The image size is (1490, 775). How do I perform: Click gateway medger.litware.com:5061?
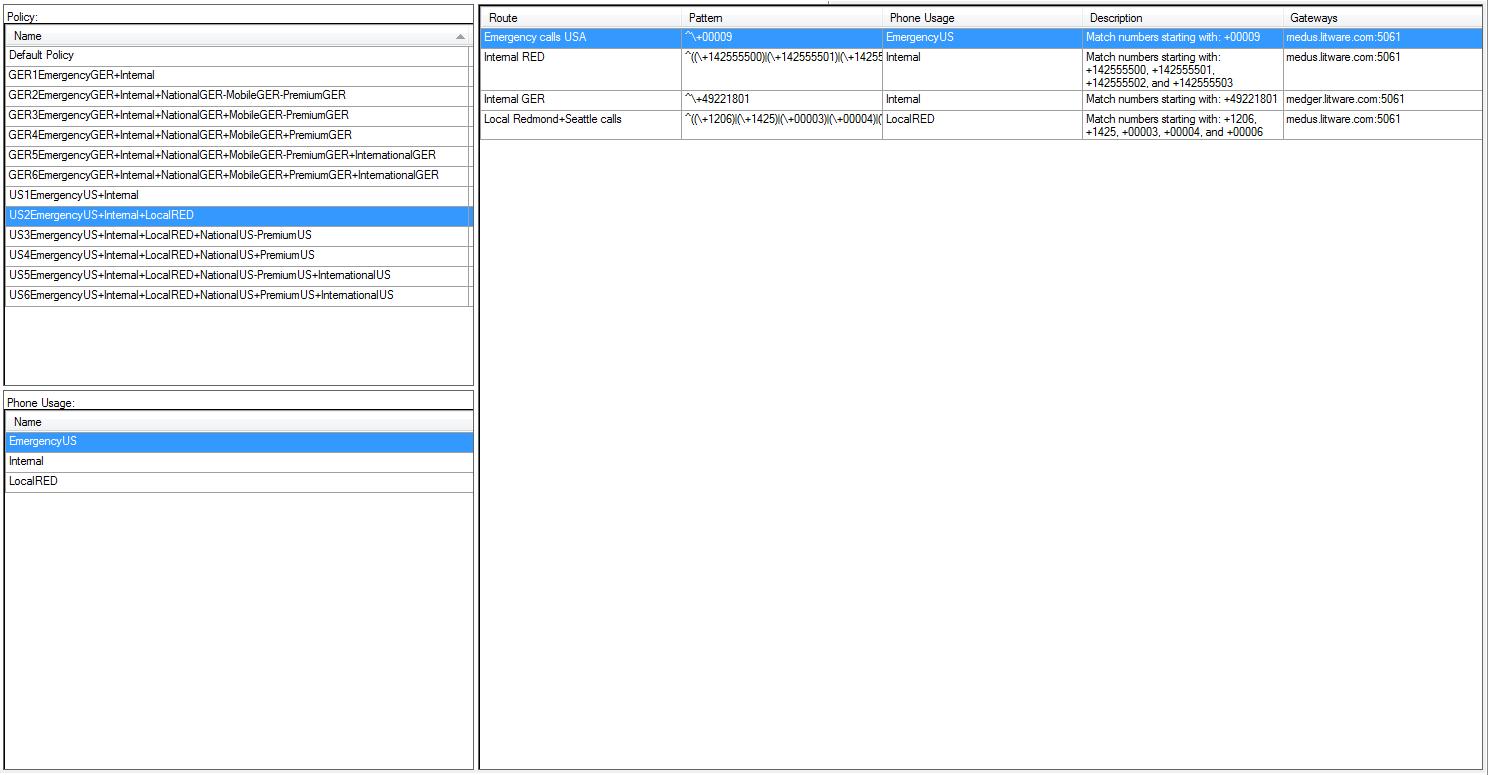(1382, 100)
